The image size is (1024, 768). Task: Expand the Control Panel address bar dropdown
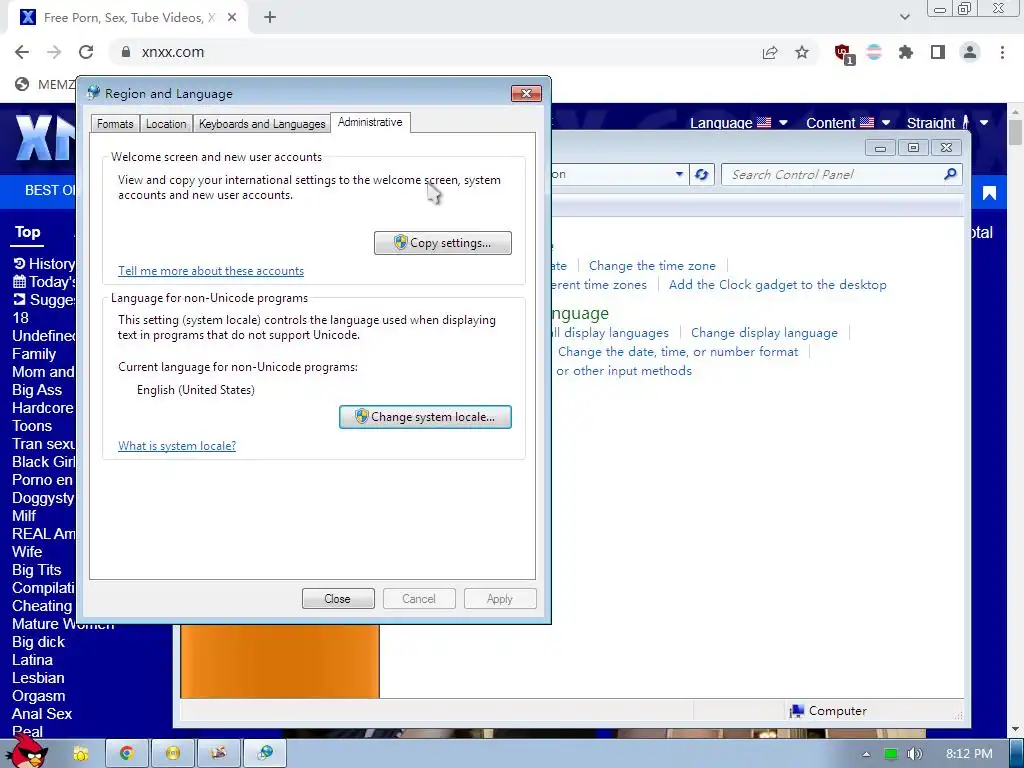tap(679, 174)
